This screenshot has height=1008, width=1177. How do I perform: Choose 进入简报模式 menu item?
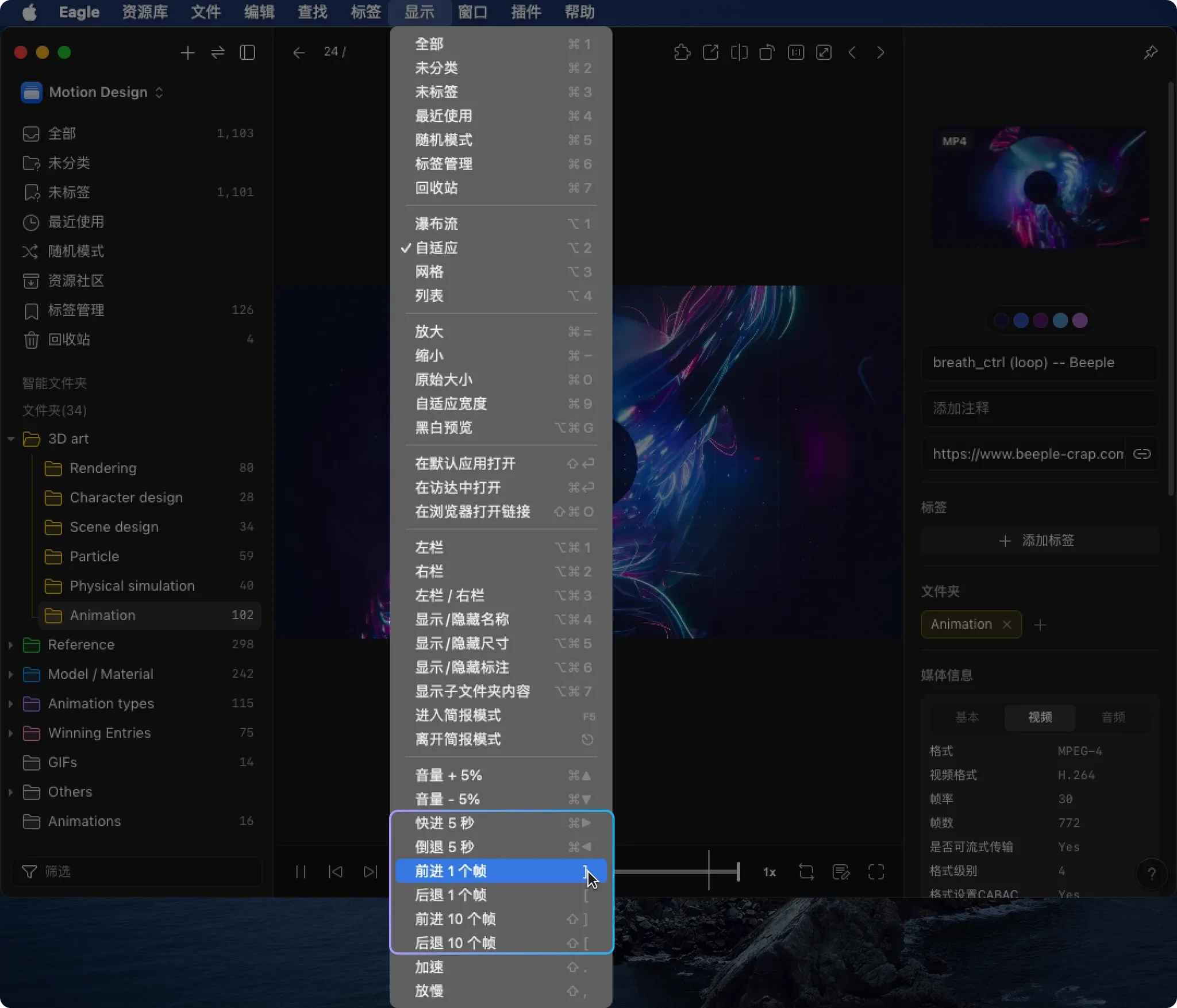click(501, 715)
